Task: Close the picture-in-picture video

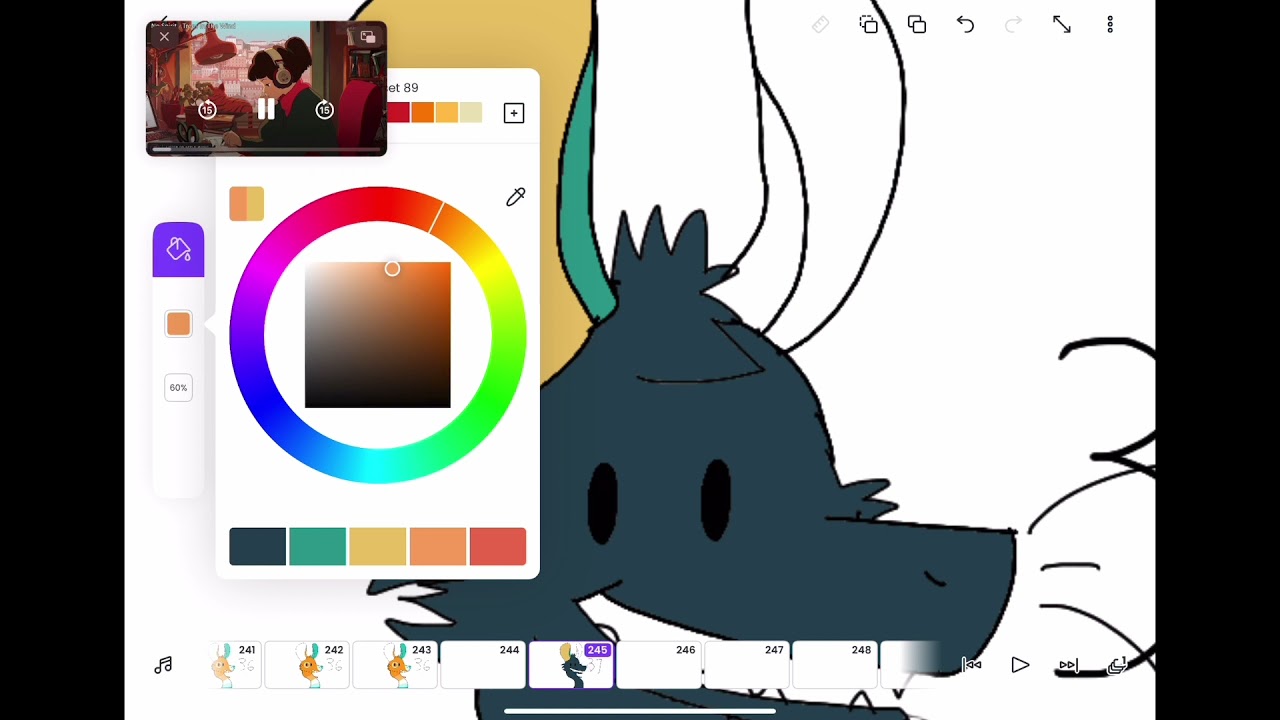Action: click(164, 37)
